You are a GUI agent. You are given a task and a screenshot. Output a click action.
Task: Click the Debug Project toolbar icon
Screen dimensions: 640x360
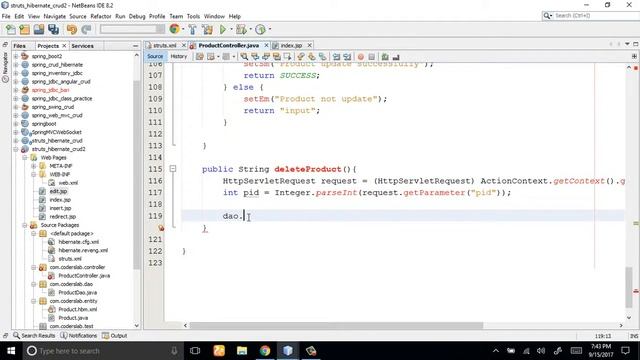241,29
